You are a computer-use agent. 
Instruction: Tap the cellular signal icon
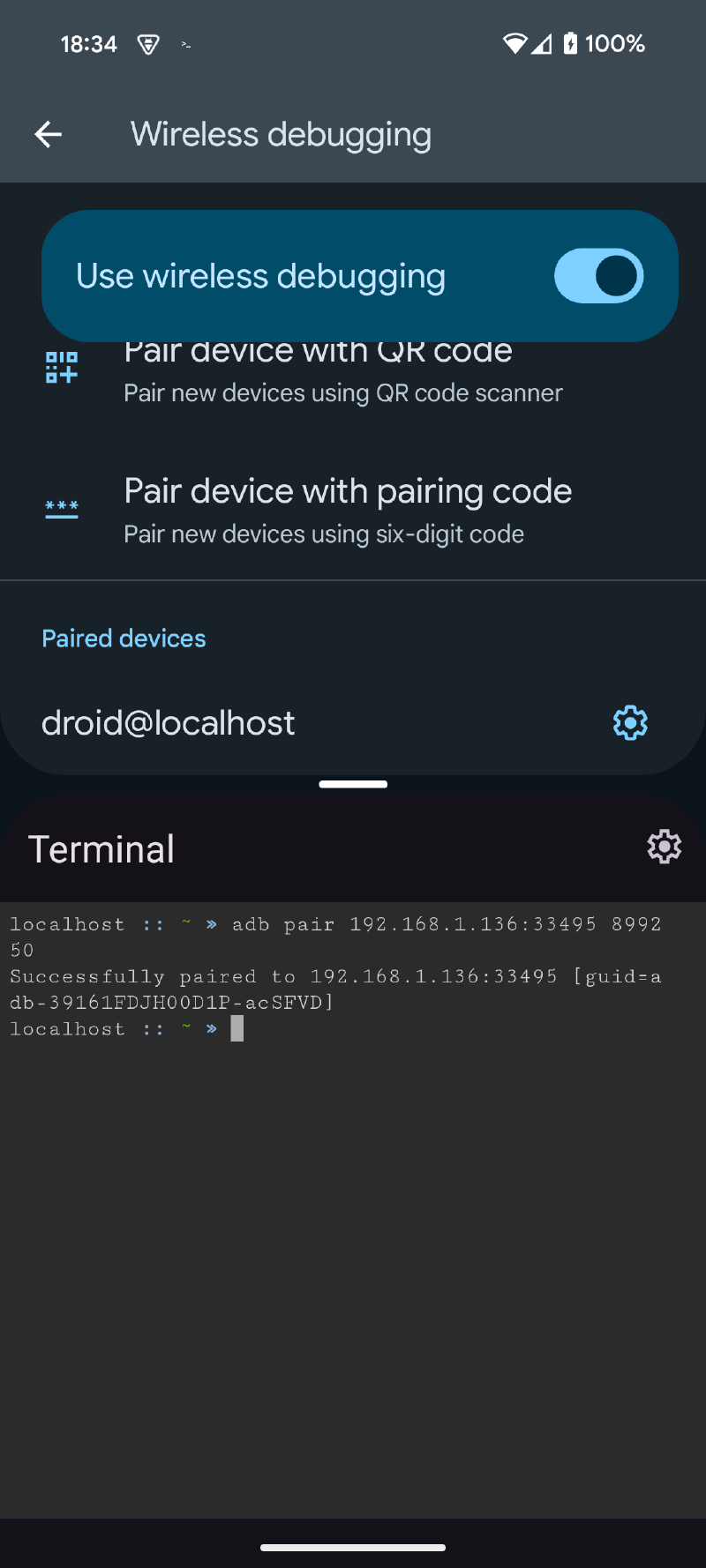(x=541, y=43)
